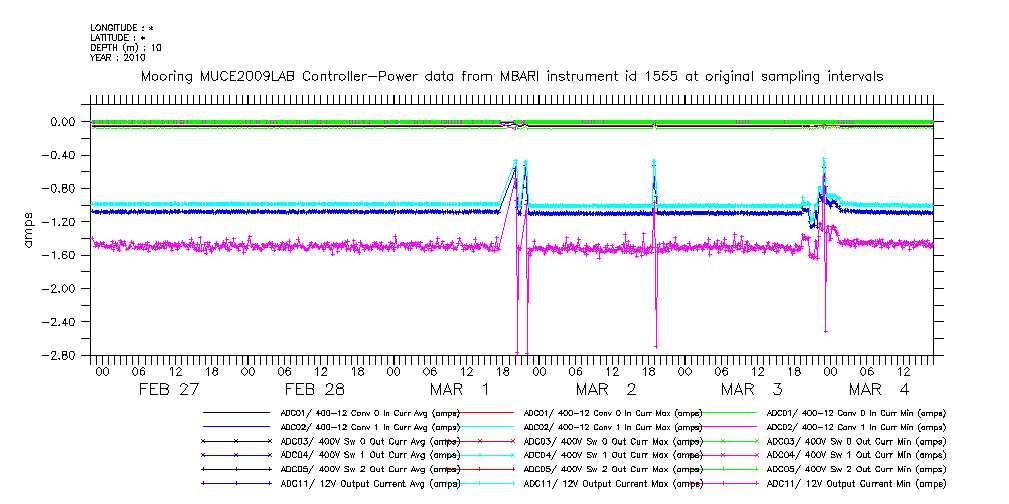Select ADC04 400V Sw 1 Out Curr Max legend entry

coord(614,455)
